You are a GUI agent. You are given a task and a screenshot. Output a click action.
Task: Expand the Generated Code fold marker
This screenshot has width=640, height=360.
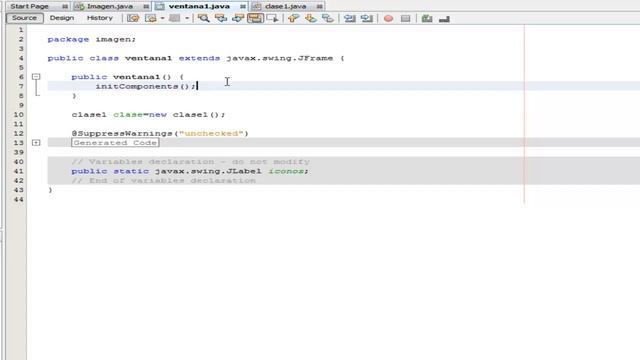pyautogui.click(x=36, y=142)
